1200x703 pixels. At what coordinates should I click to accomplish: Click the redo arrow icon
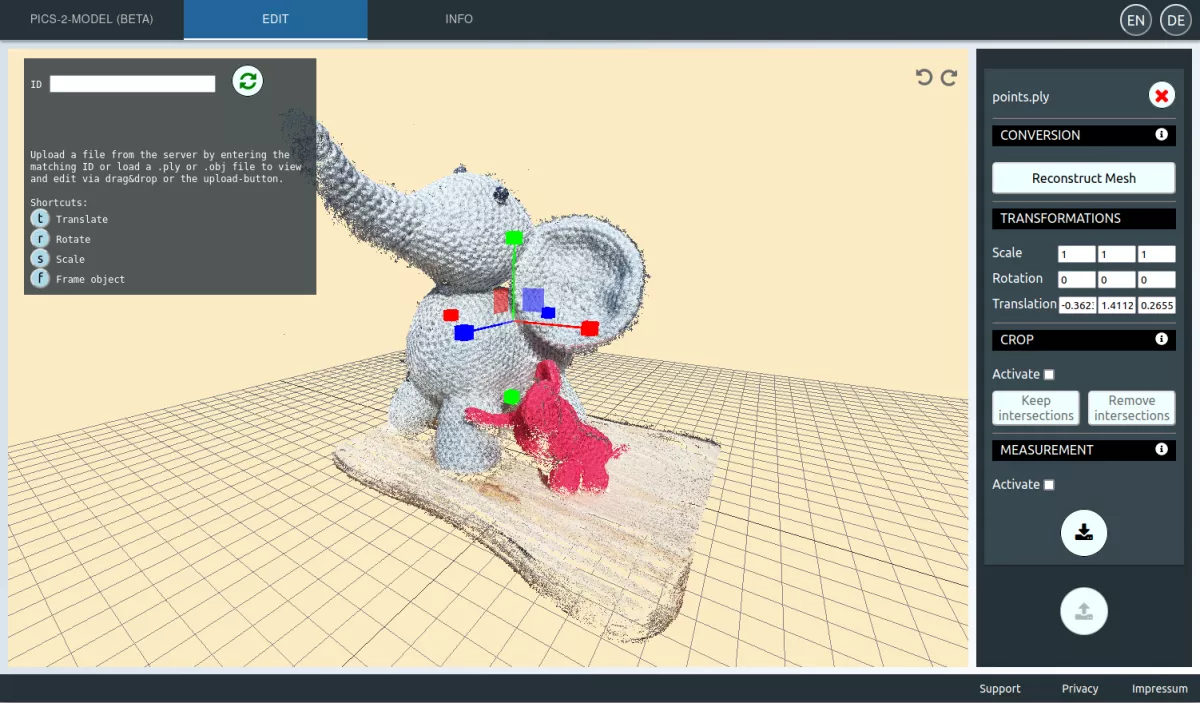pos(949,78)
